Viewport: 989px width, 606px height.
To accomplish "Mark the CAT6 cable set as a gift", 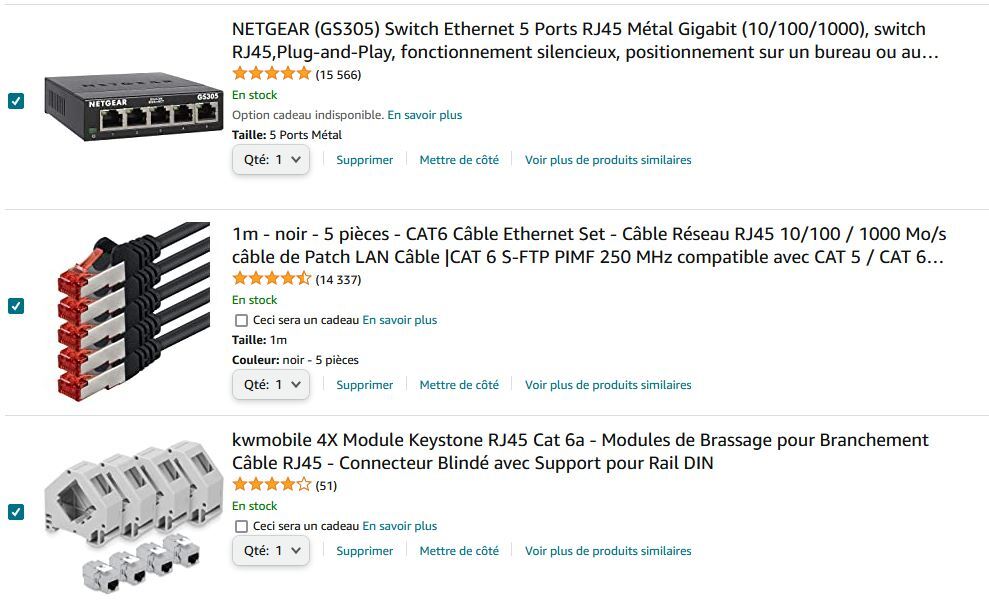I will tap(241, 320).
